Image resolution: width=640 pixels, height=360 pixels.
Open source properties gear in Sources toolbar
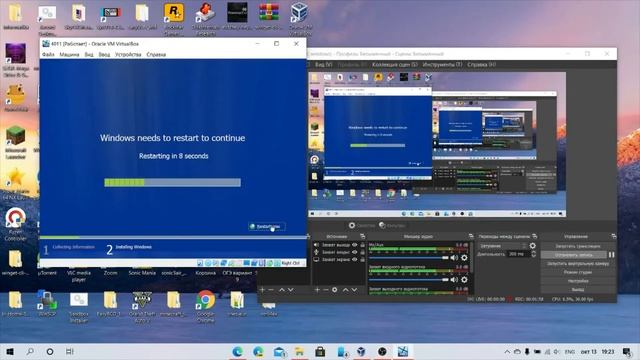point(335,290)
